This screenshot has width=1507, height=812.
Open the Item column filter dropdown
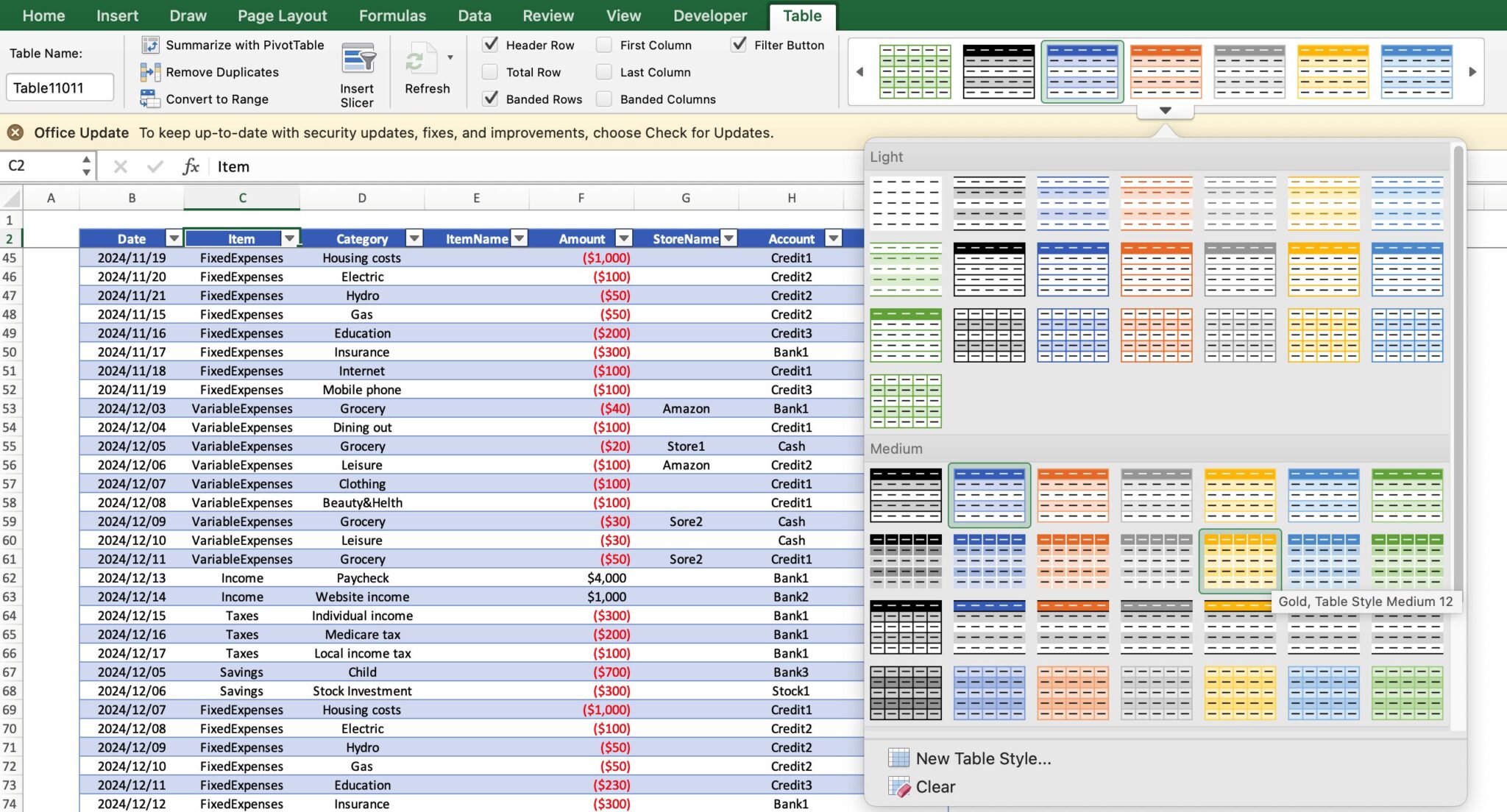click(290, 238)
